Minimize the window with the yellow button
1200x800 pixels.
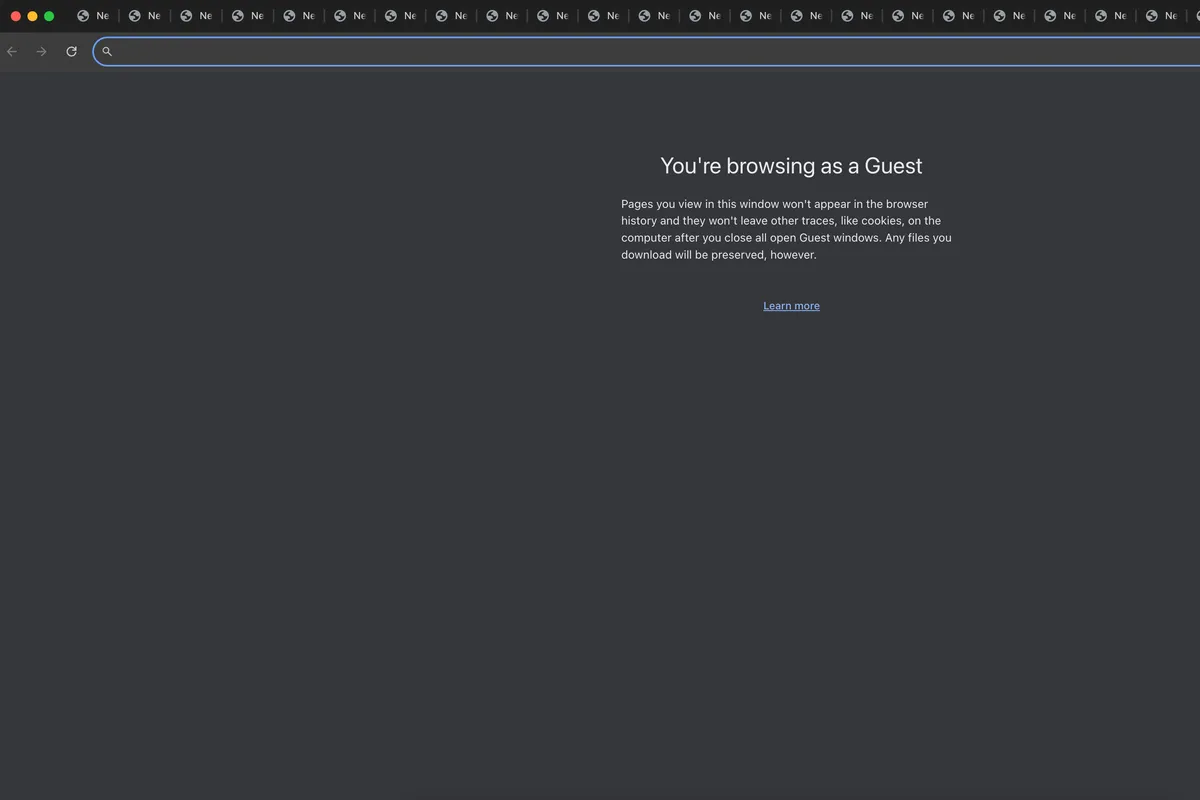click(x=32, y=16)
